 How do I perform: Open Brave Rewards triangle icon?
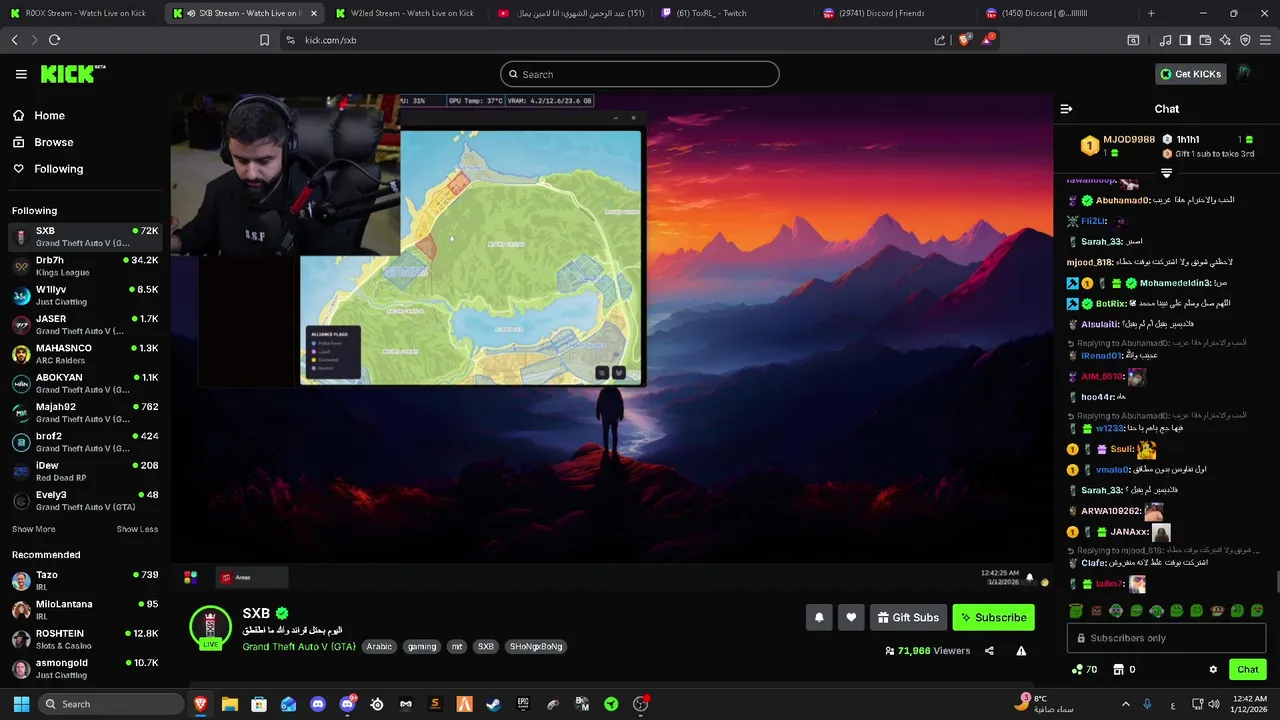[988, 40]
